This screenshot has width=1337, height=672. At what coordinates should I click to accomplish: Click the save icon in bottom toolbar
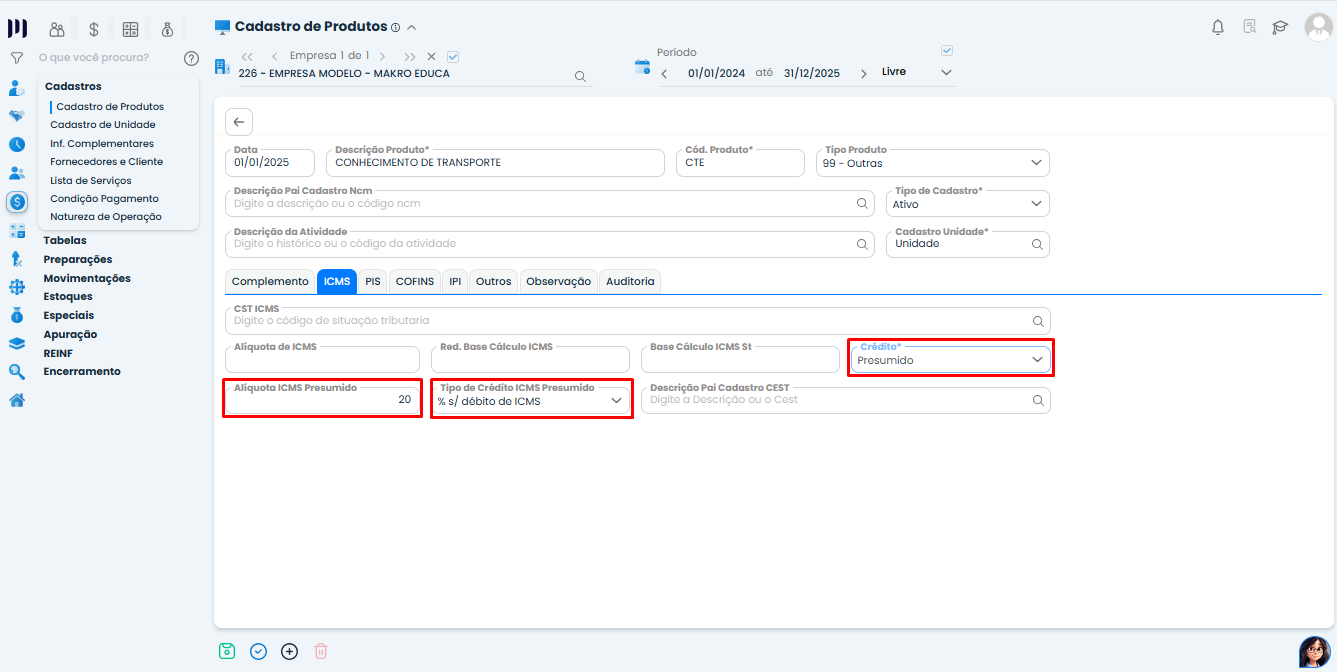tap(227, 651)
